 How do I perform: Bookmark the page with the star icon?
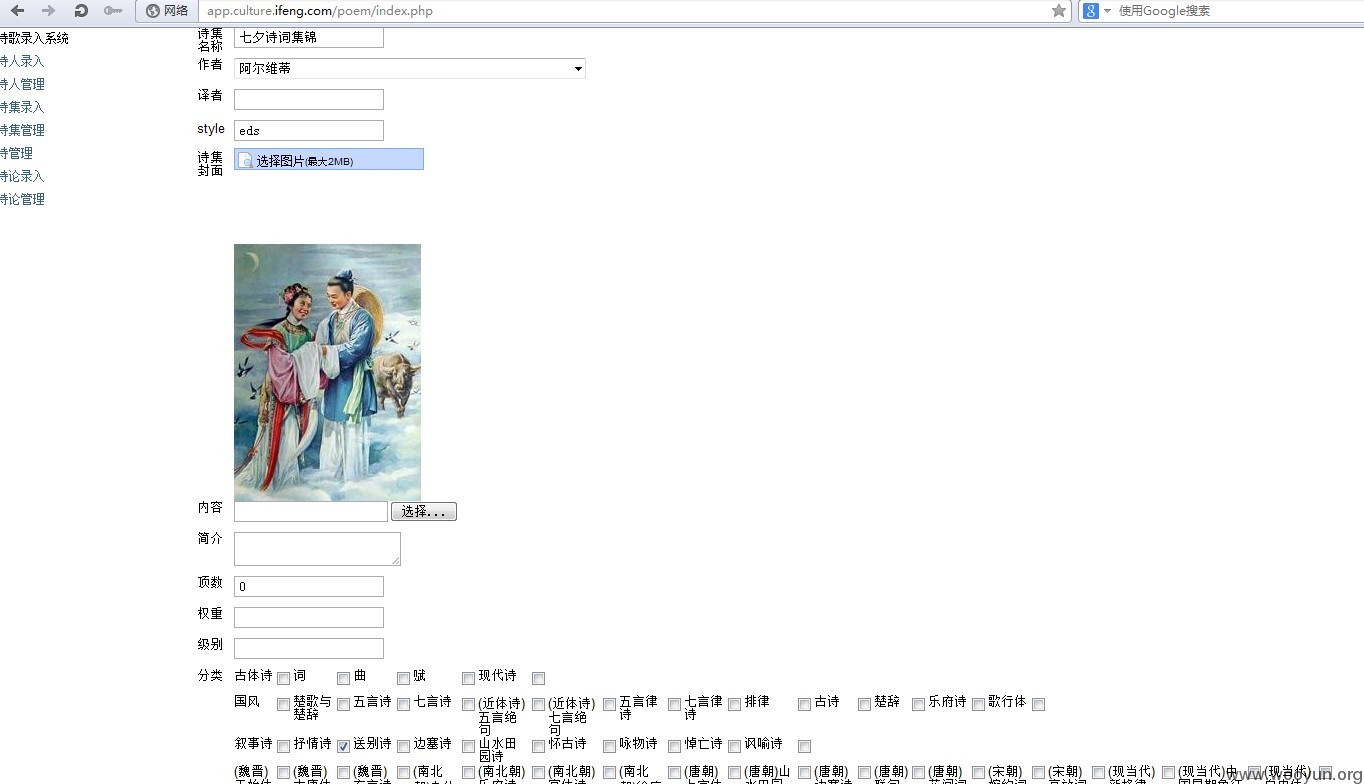1059,10
